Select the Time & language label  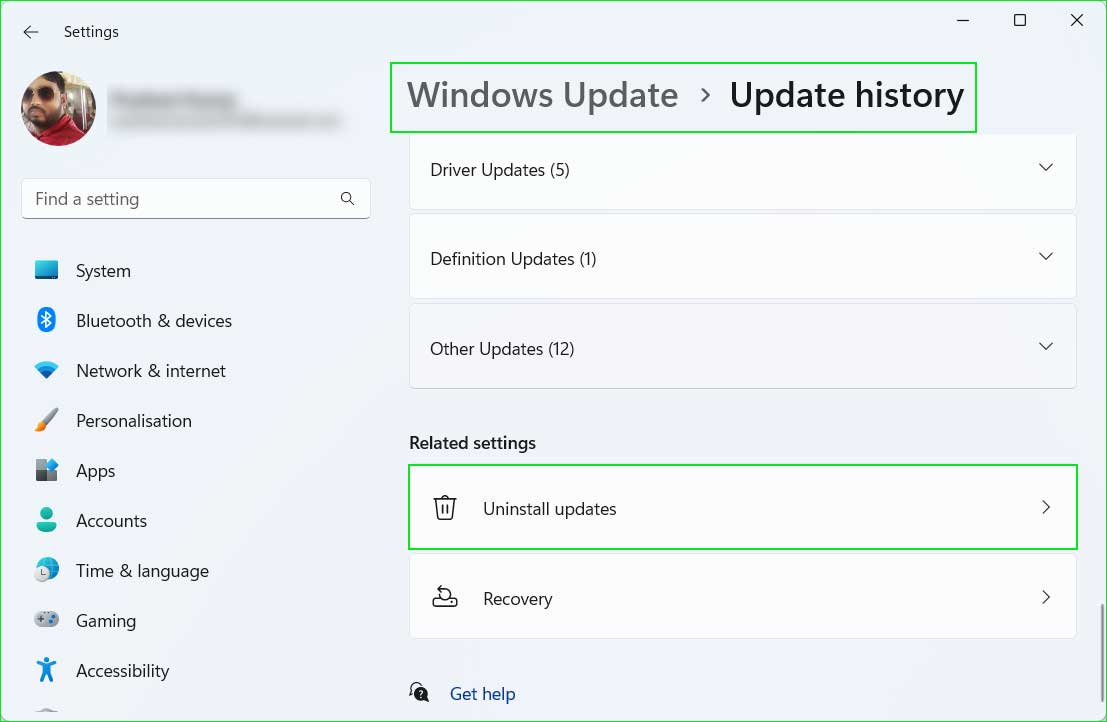coord(142,571)
